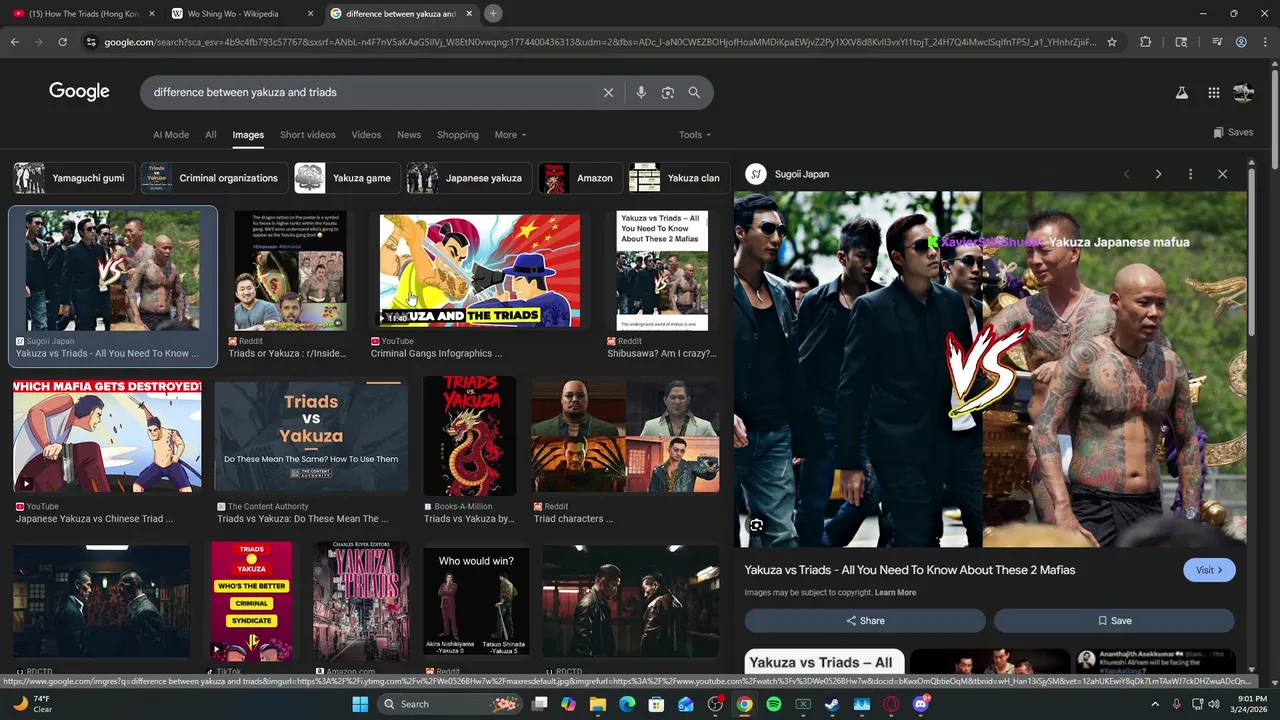
Task: Click the browser address bar
Action: 600,42
